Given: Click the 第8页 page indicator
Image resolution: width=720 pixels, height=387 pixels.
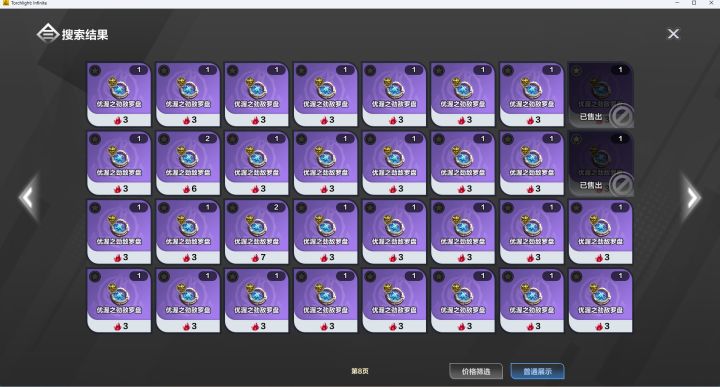Looking at the screenshot, I should [360, 371].
